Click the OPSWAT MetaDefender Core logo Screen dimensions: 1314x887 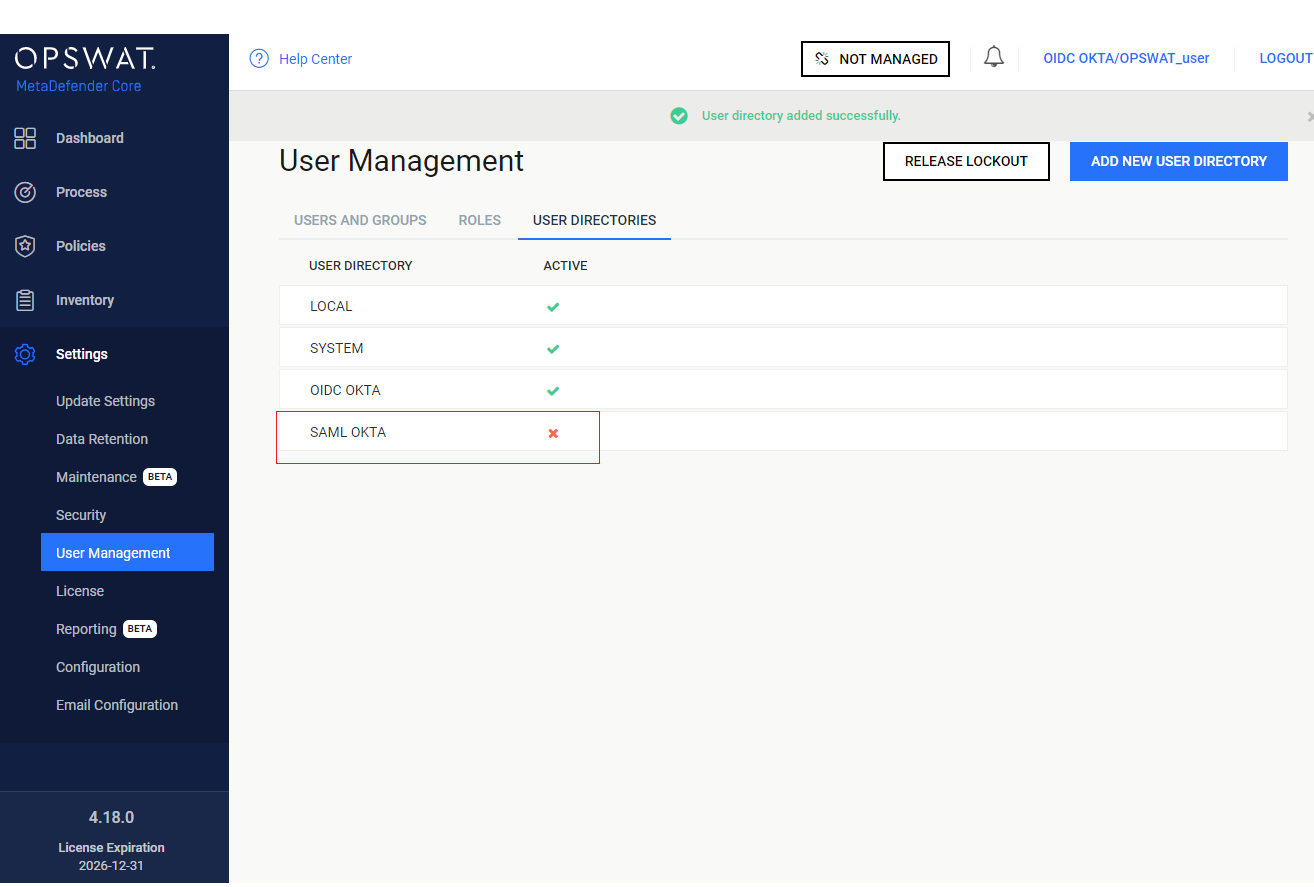tap(85, 68)
